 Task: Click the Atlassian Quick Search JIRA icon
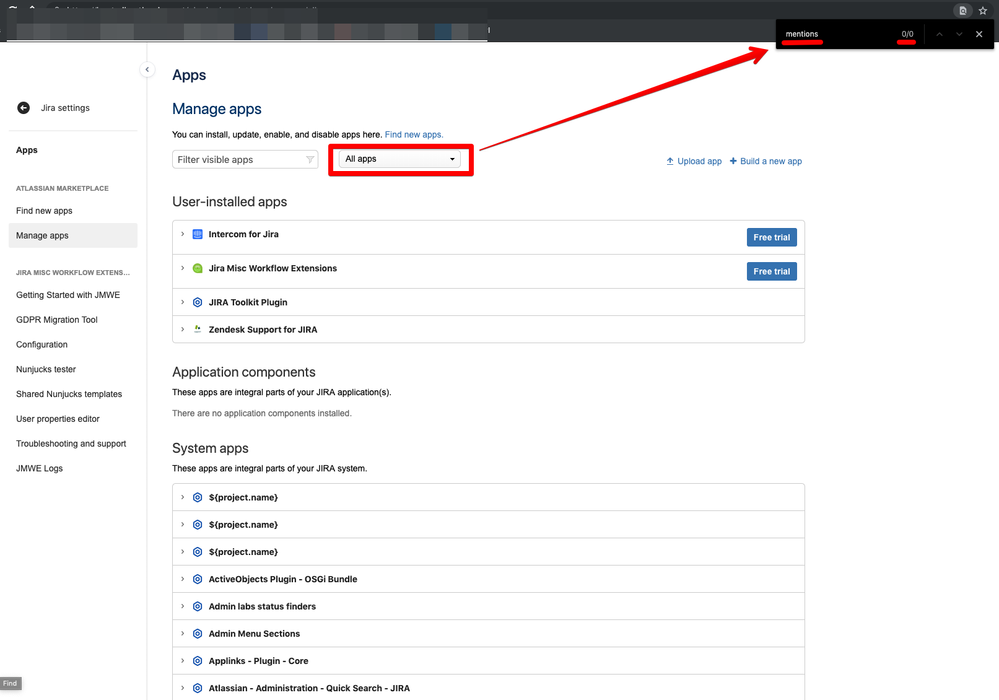[x=198, y=689]
